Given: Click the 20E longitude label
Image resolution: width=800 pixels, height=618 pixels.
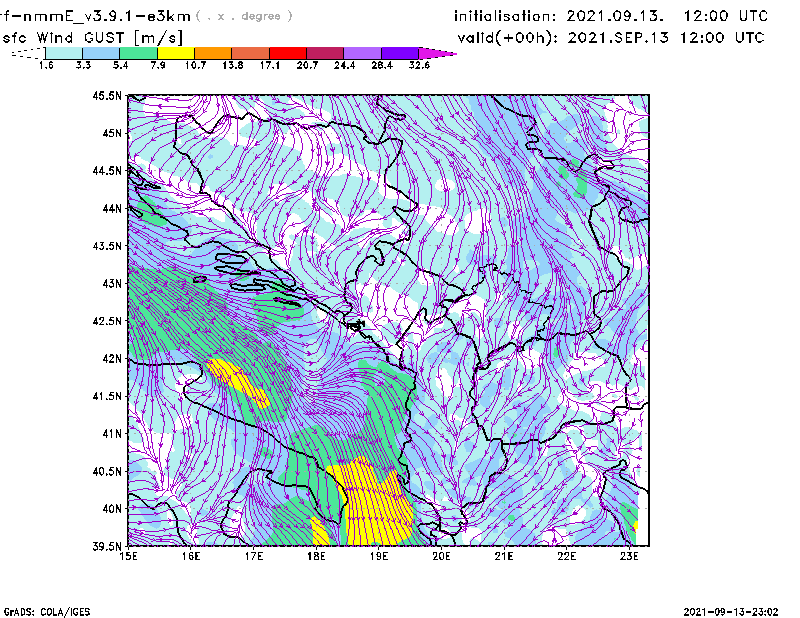Looking at the screenshot, I should [x=441, y=556].
